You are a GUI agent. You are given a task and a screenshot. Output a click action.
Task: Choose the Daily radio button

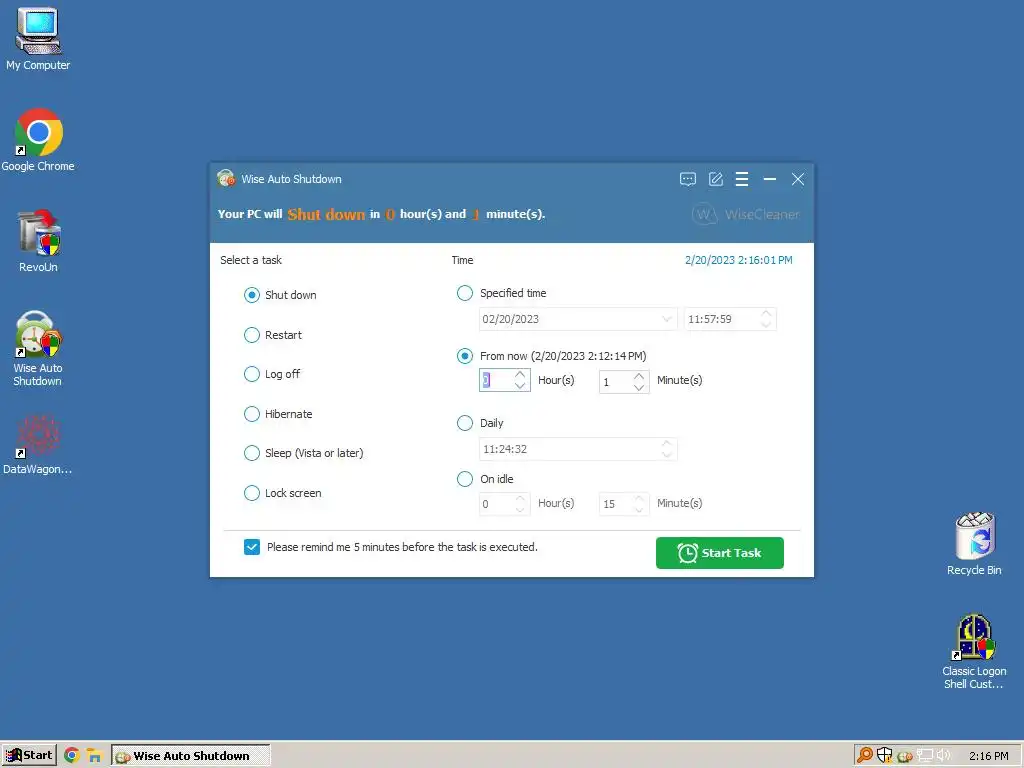[x=465, y=423]
